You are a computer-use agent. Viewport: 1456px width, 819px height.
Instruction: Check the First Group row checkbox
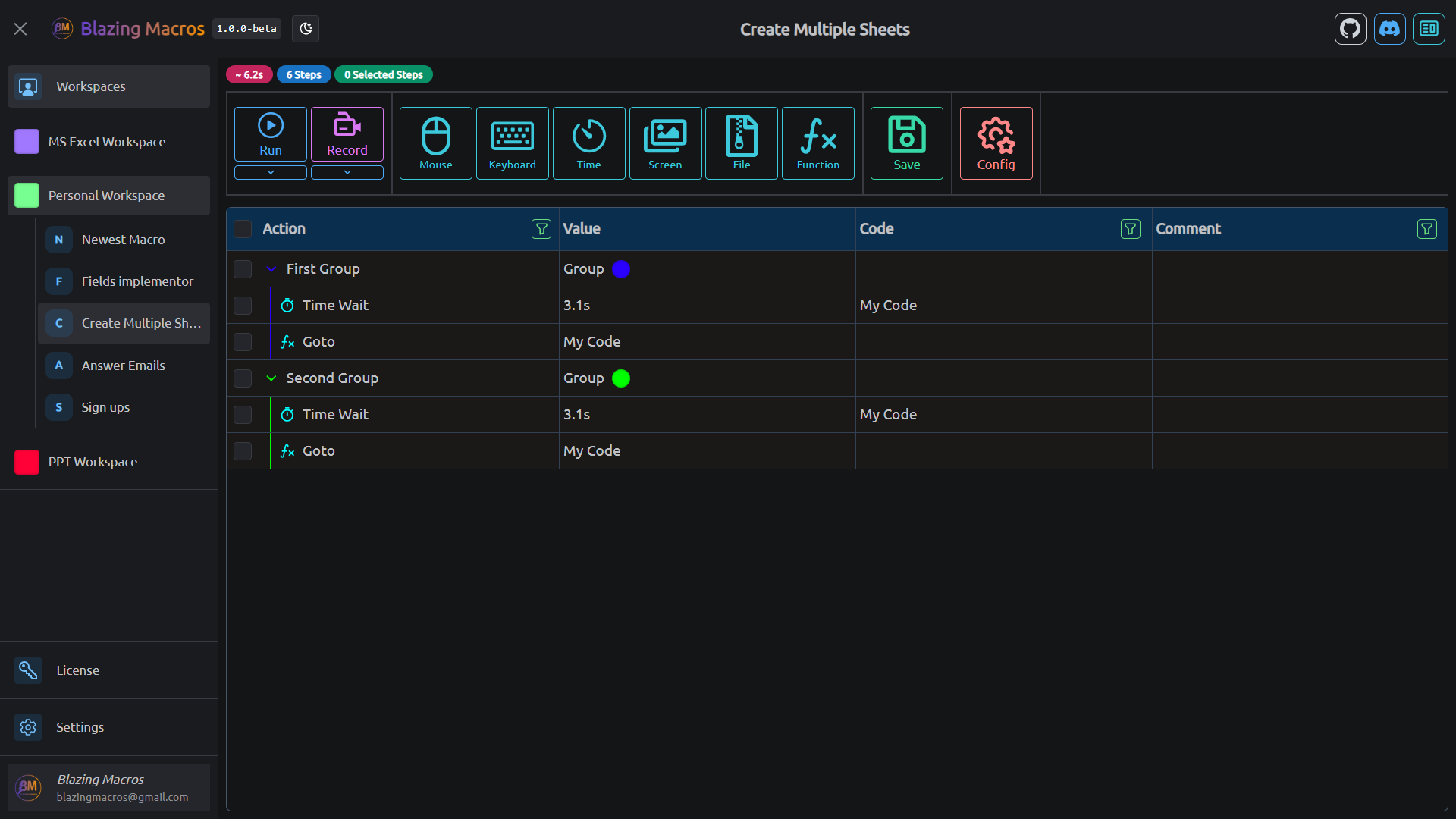click(x=243, y=269)
